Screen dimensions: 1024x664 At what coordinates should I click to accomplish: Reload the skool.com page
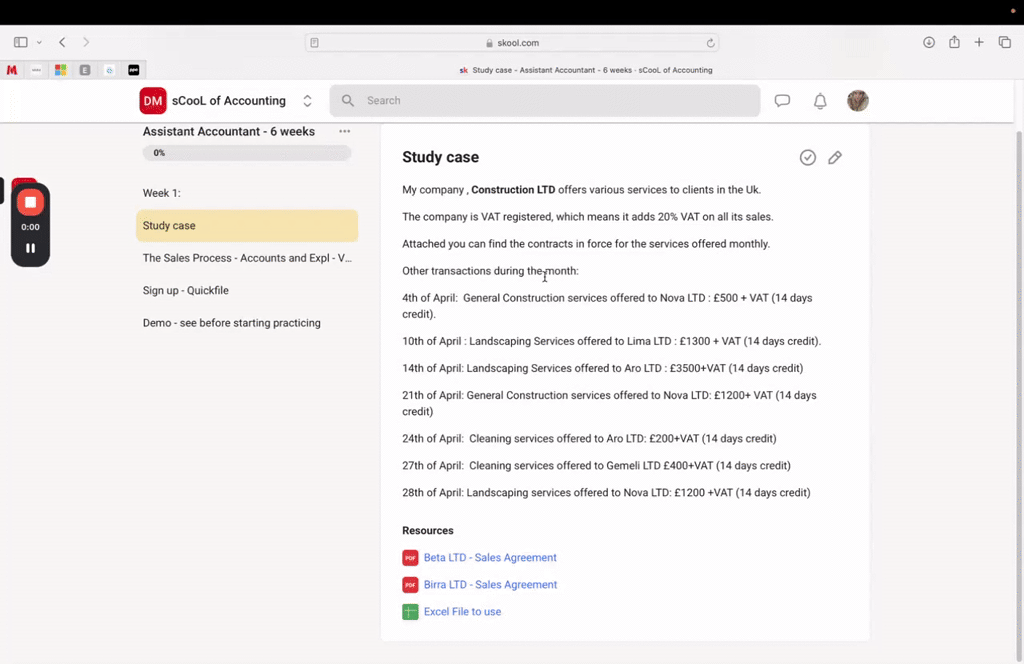(710, 43)
